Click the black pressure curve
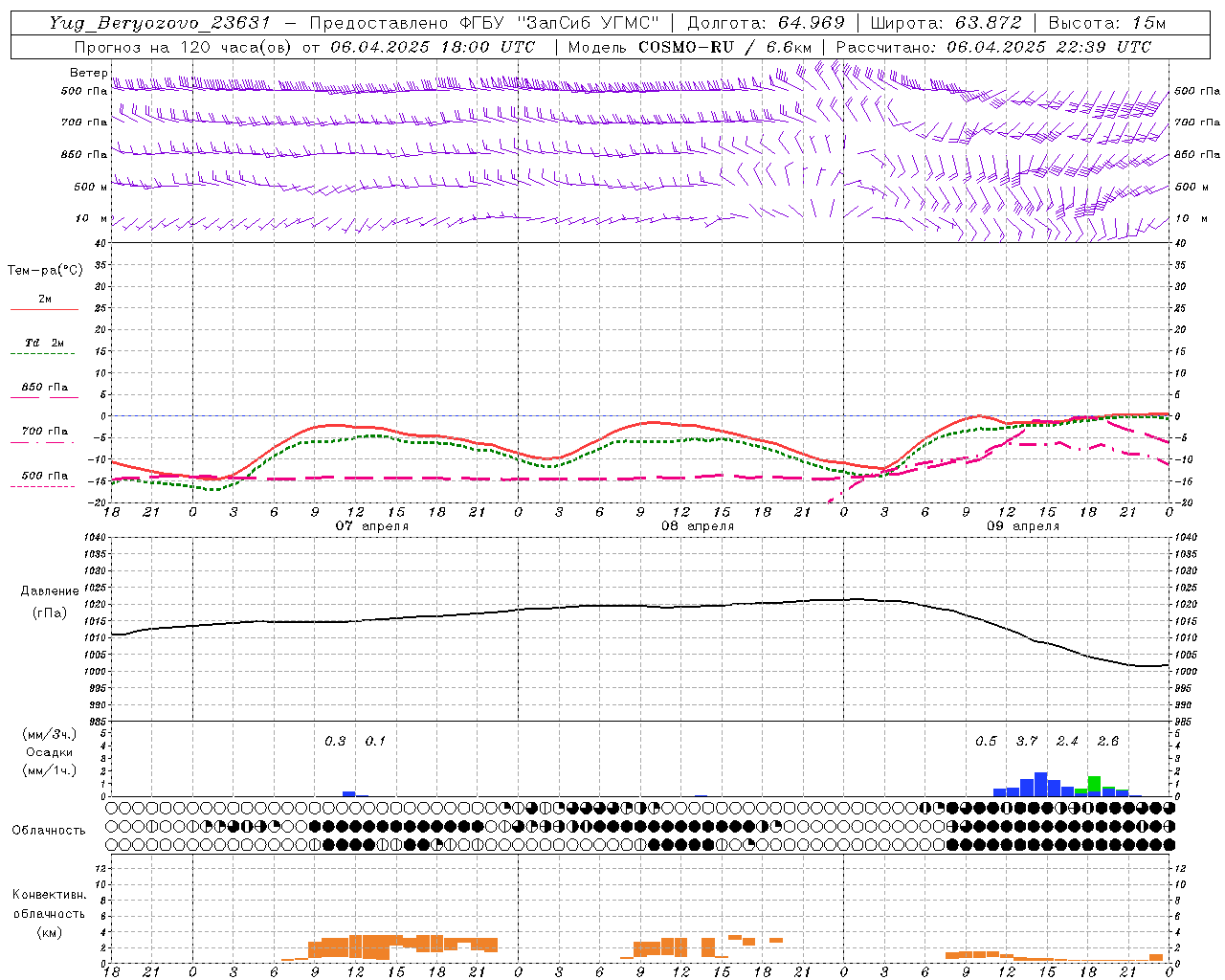This screenshot has width=1225, height=980. pyautogui.click(x=640, y=606)
